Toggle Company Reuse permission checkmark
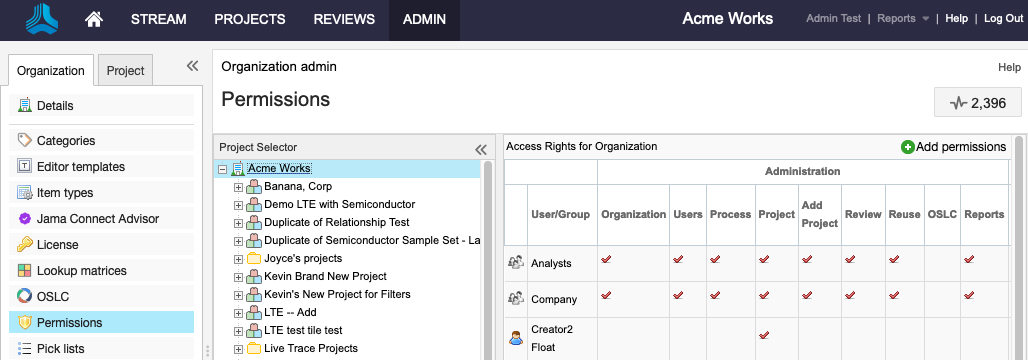The image size is (1028, 360). point(894,296)
